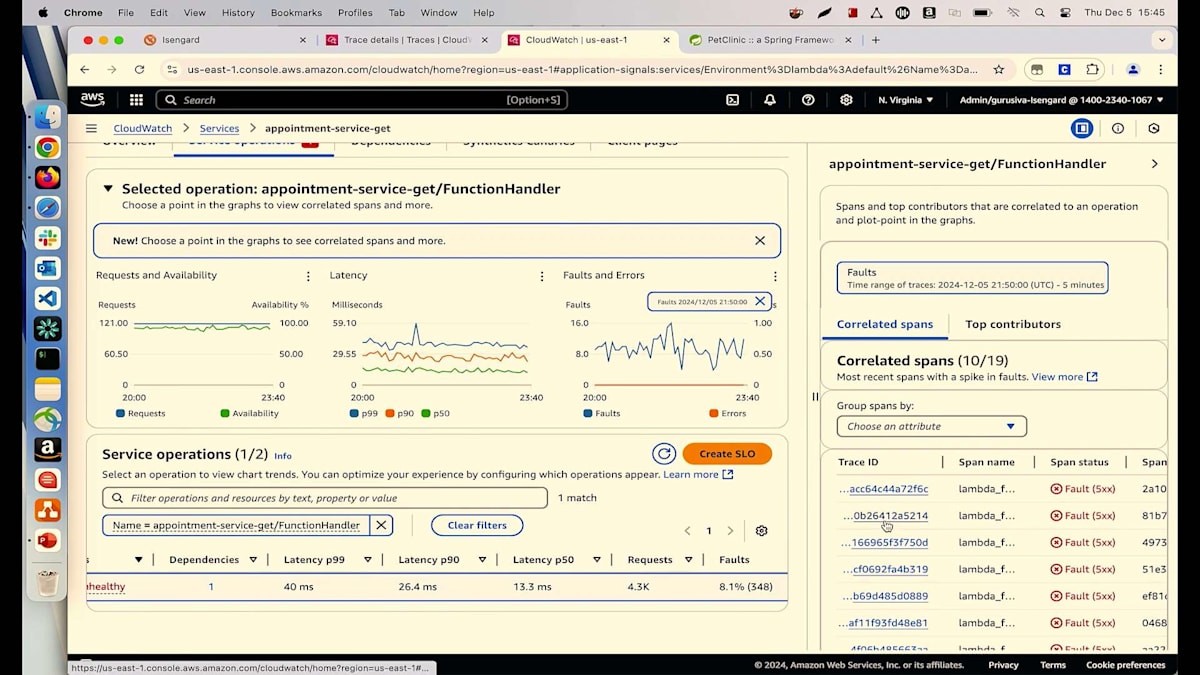Open the AWS help question mark icon
Screen dimensions: 1200x675
[x=808, y=100]
